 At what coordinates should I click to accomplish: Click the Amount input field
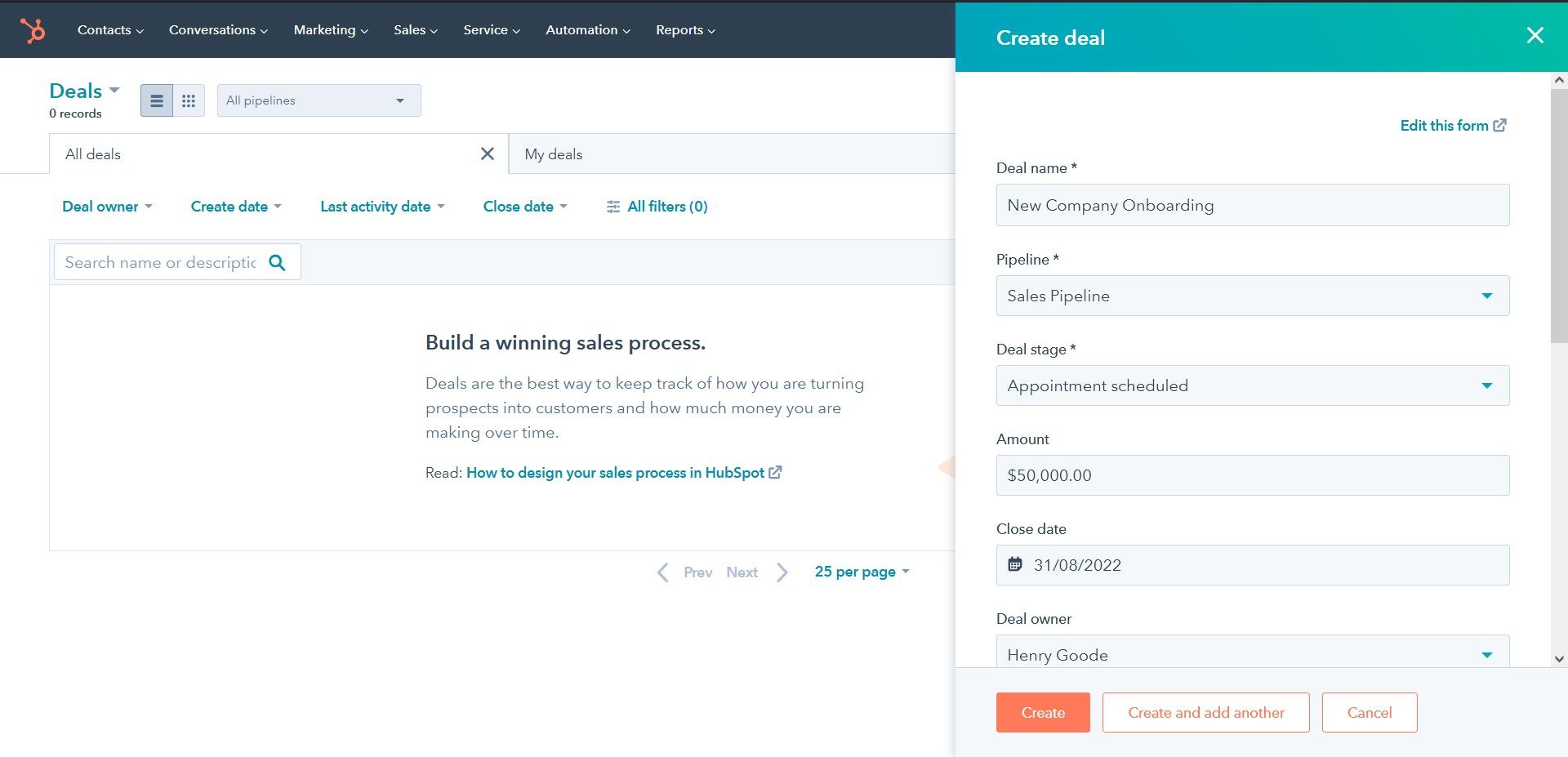click(1253, 475)
